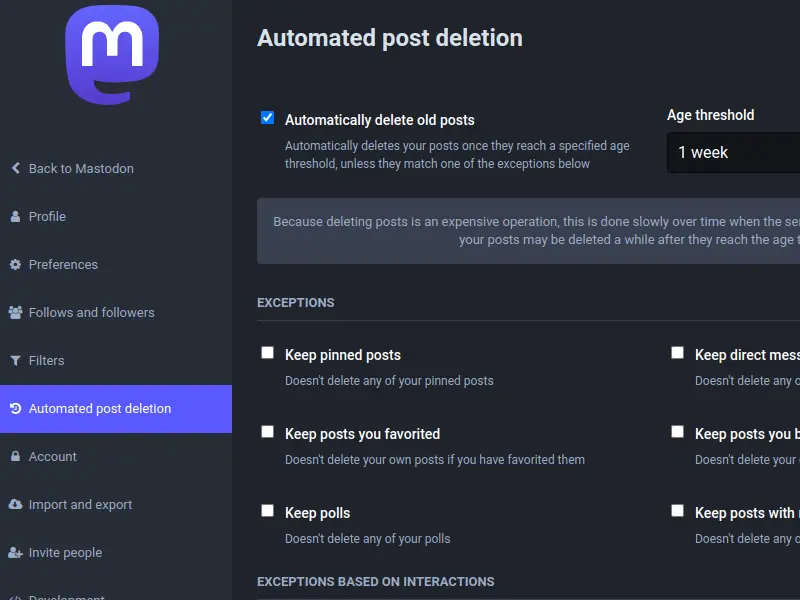Enable the Keep direct messages checkbox
The image size is (800, 600).
pyautogui.click(x=677, y=353)
